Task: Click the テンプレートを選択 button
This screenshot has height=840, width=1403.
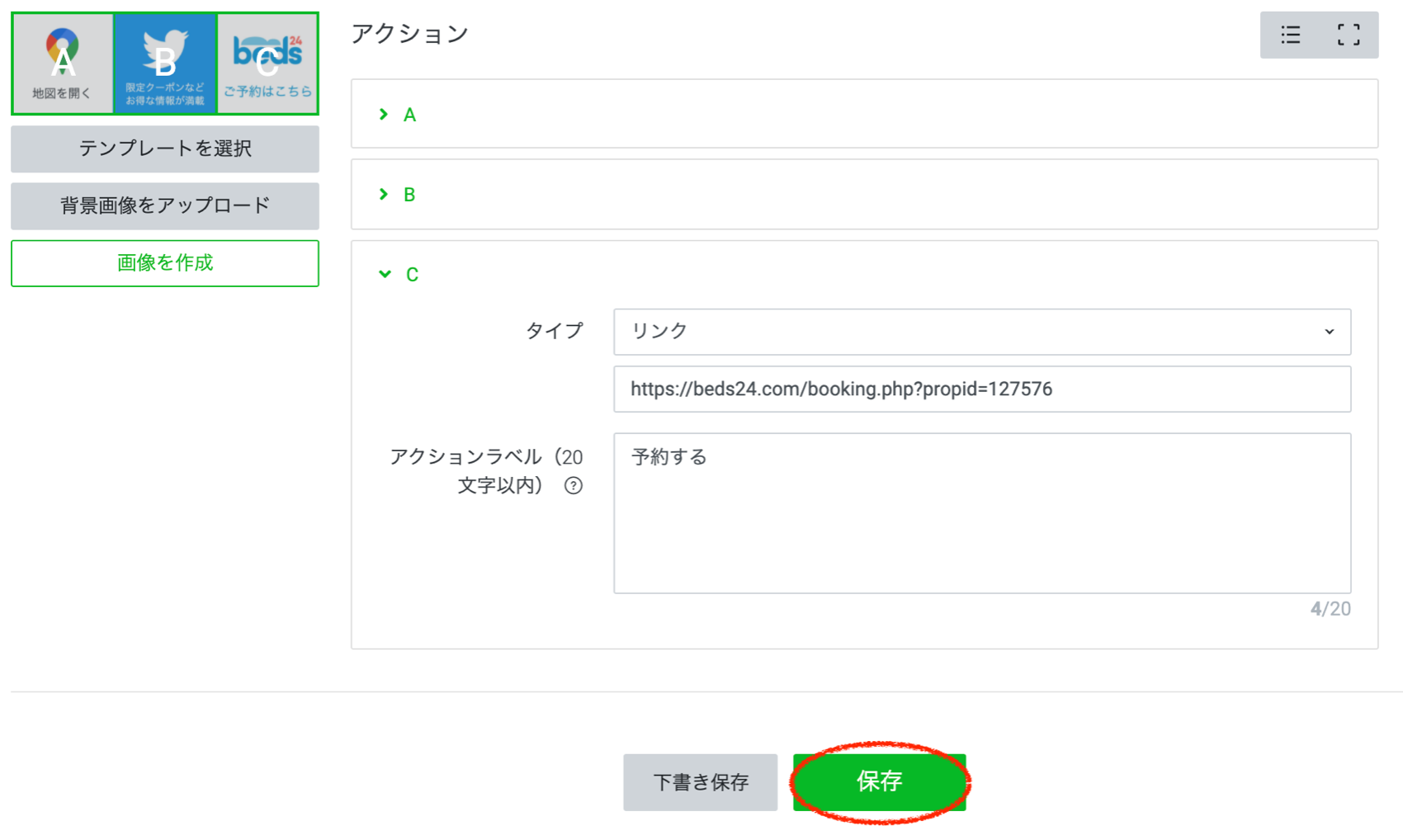Action: (x=165, y=149)
